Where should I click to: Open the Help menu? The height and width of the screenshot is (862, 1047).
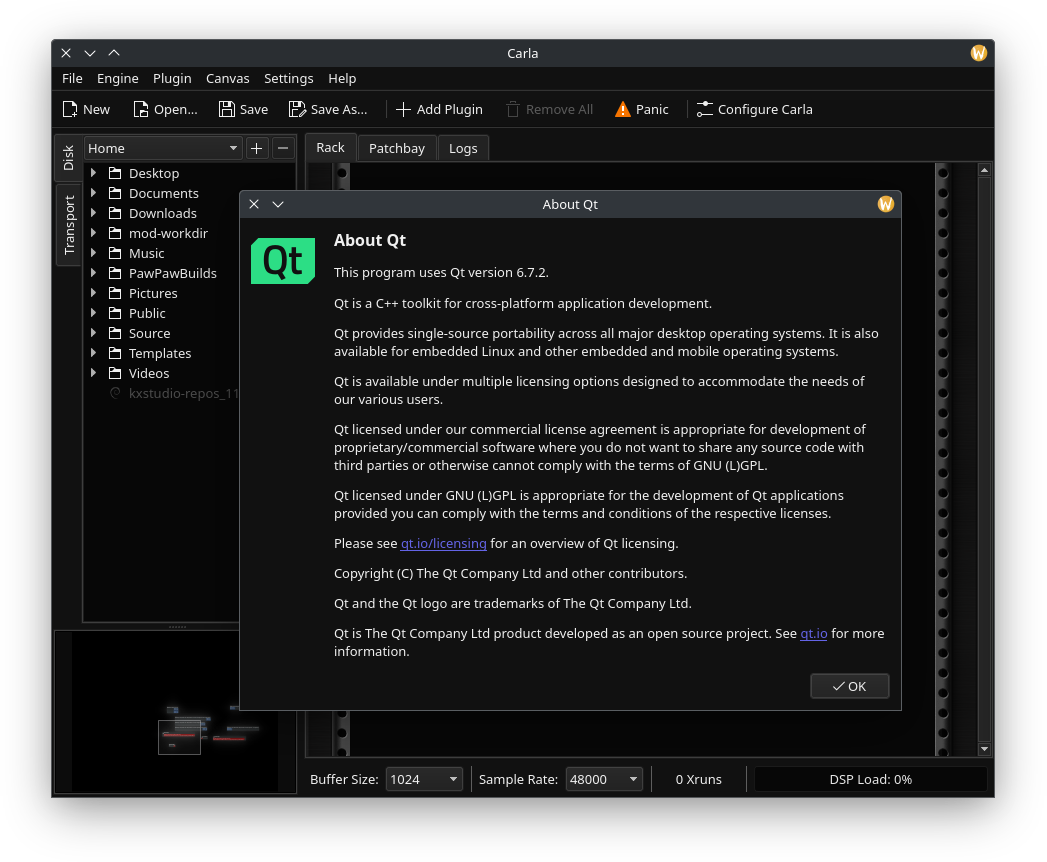[342, 78]
